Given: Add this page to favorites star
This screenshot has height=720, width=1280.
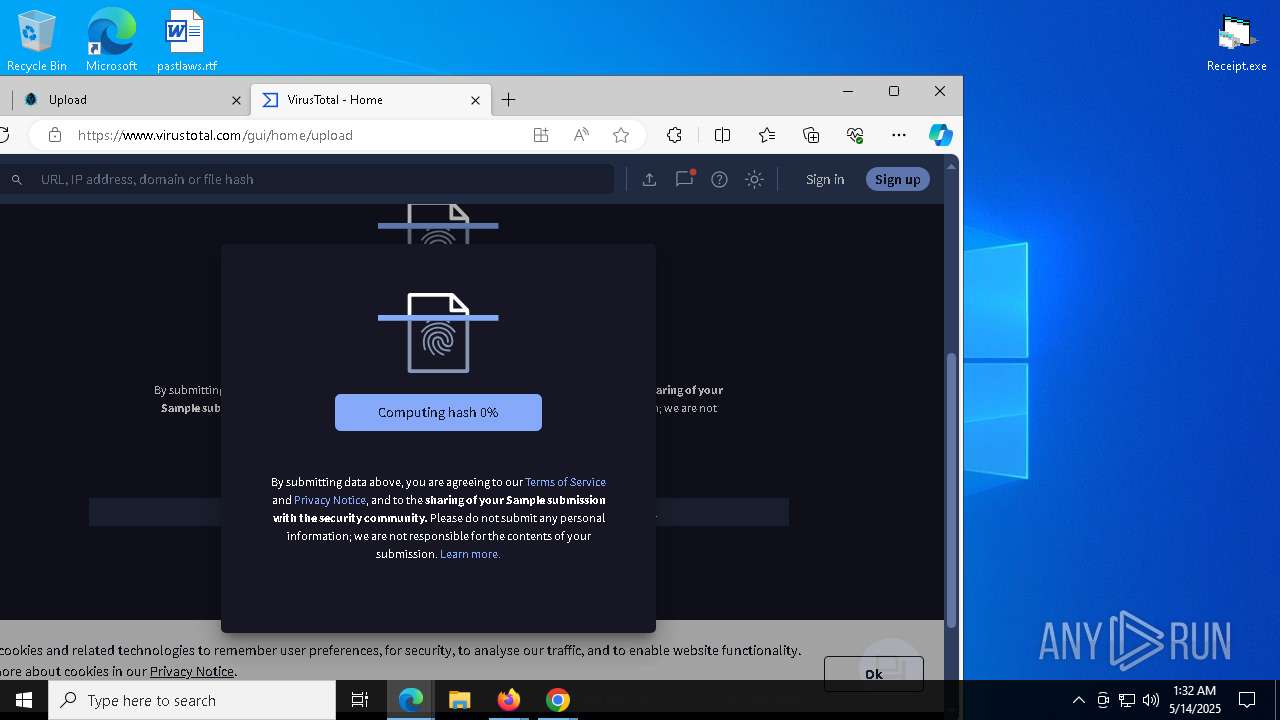Looking at the screenshot, I should pos(621,135).
